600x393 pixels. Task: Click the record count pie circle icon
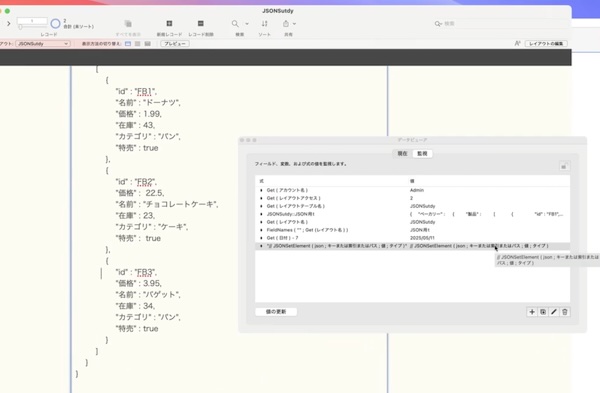55,24
